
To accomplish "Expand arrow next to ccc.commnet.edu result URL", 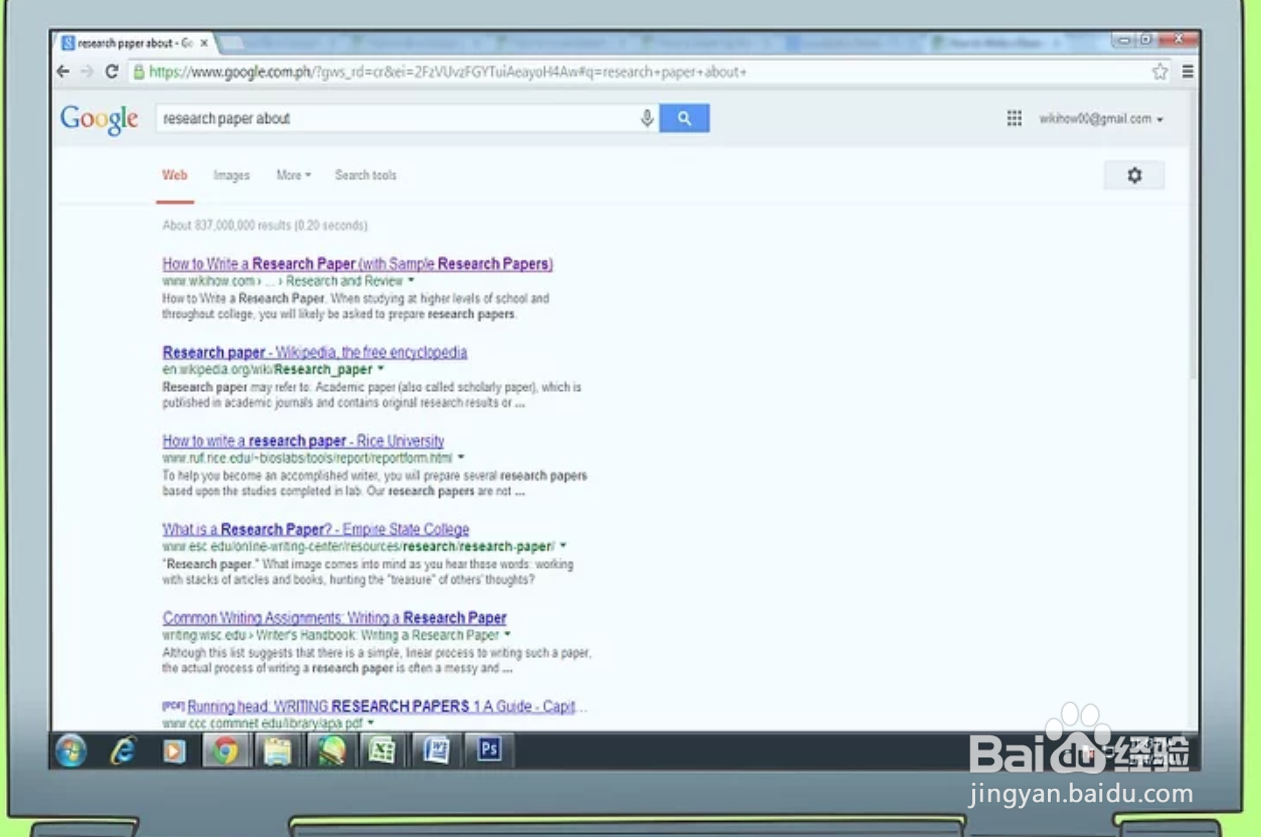I will (x=371, y=723).
